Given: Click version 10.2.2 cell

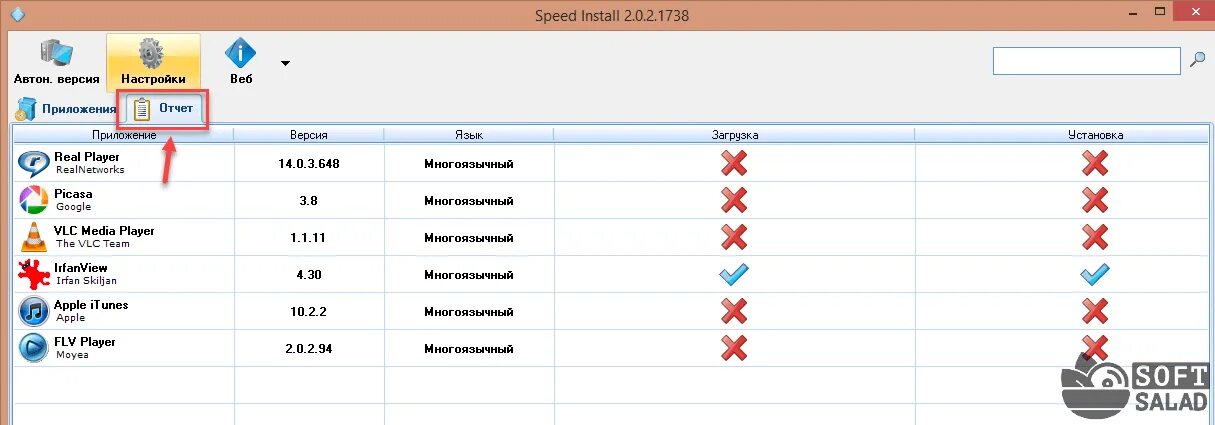Looking at the screenshot, I should (x=309, y=311).
